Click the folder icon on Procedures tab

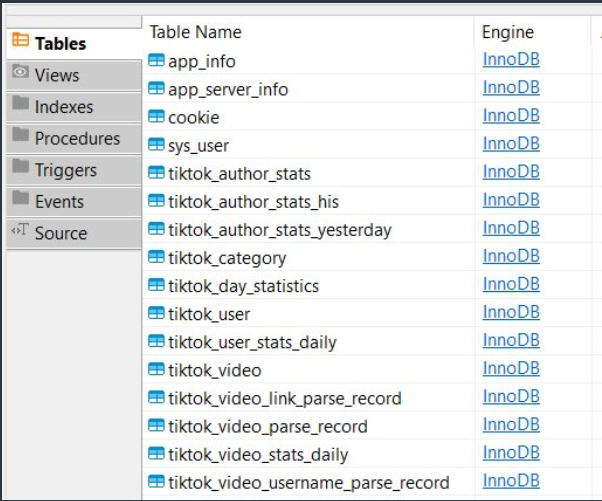[x=20, y=134]
